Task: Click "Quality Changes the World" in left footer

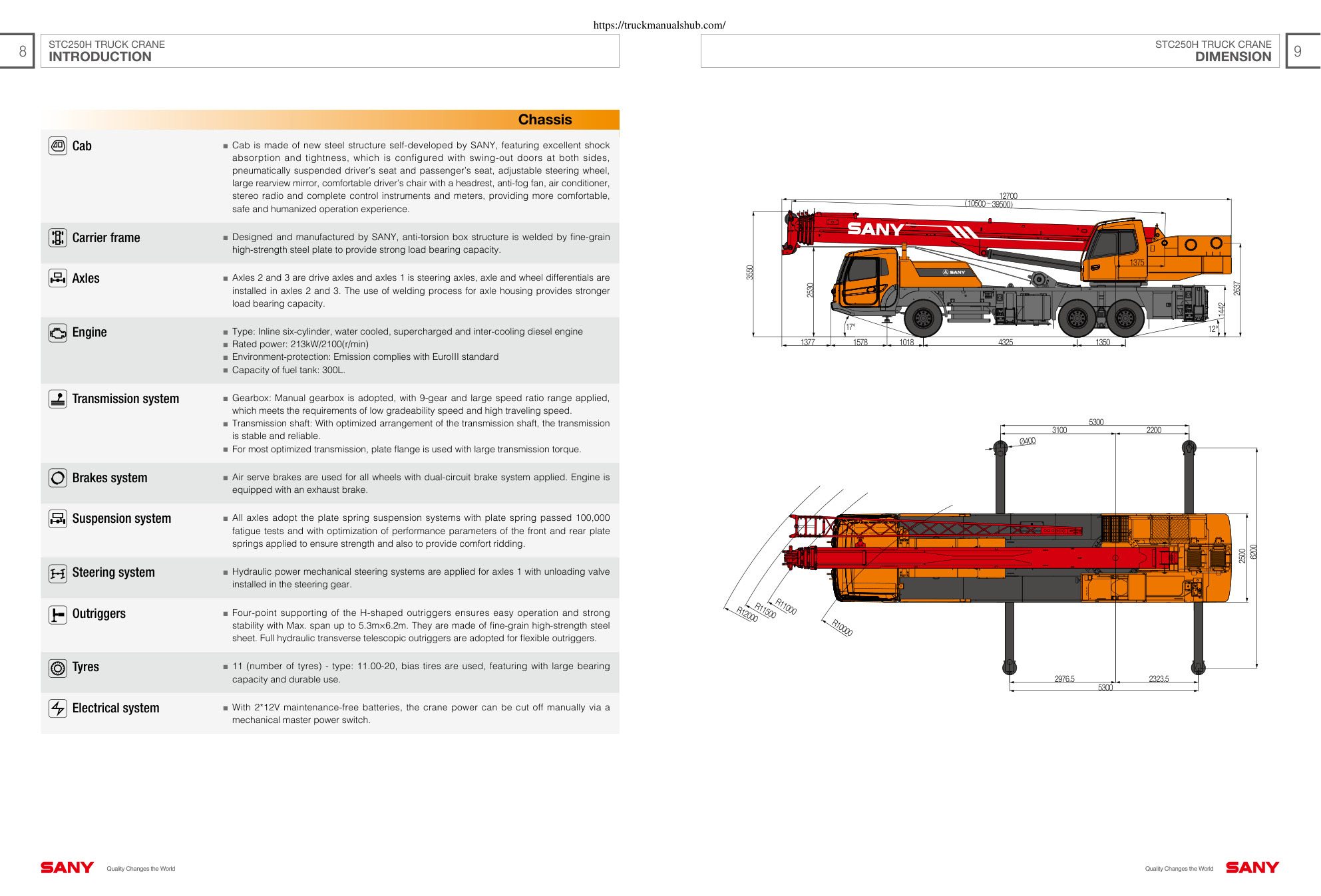Action: tap(141, 869)
